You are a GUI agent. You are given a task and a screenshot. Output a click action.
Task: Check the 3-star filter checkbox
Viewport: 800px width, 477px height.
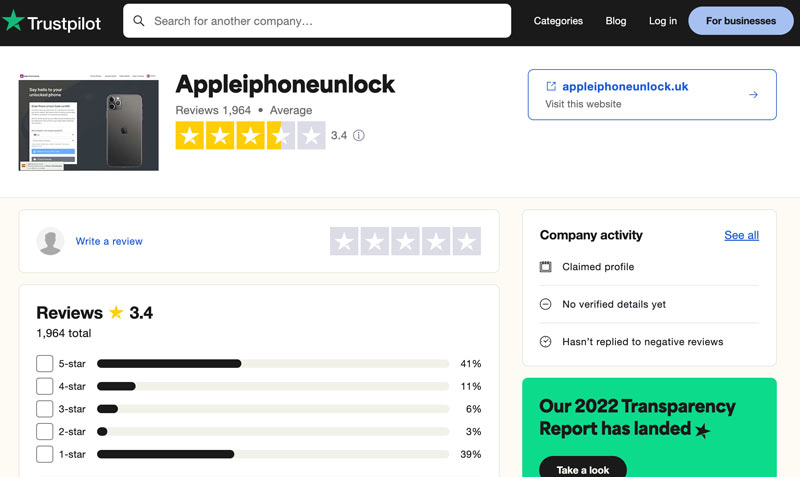44,409
